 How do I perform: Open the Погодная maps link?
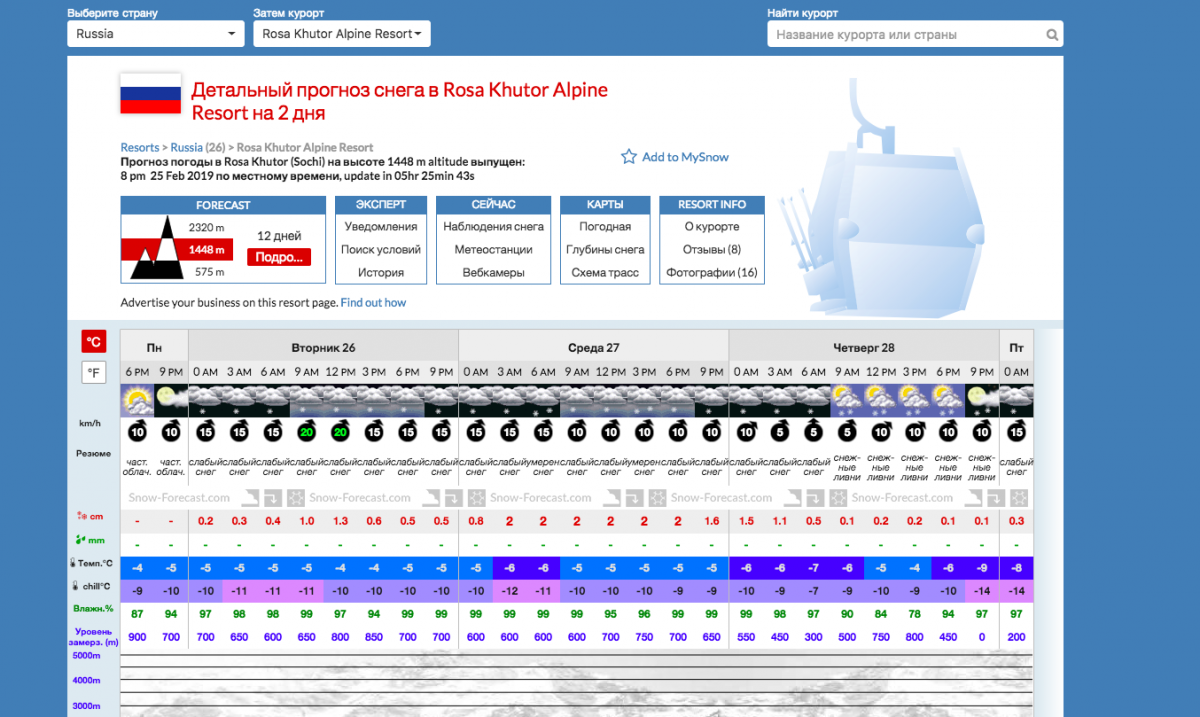(605, 227)
